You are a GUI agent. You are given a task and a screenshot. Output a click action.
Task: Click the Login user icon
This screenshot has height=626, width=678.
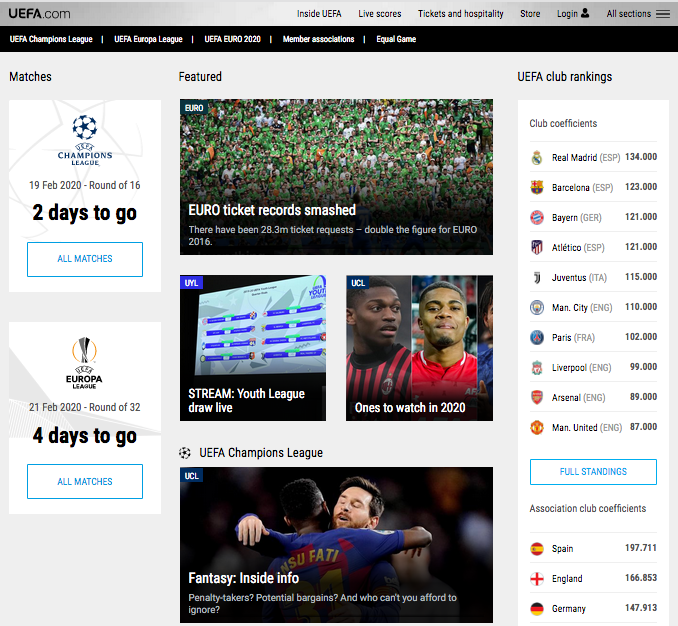(x=585, y=13)
